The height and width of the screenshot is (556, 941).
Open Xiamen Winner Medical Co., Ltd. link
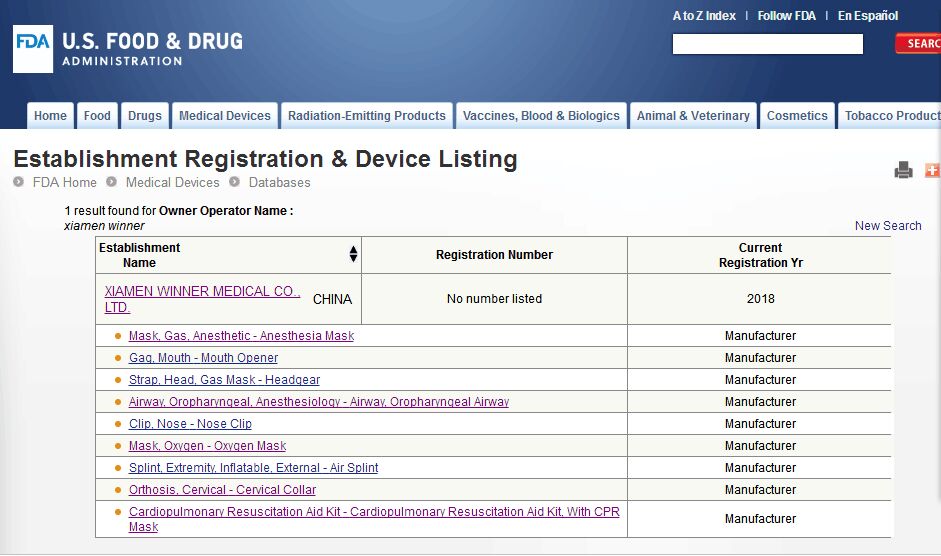(x=202, y=299)
